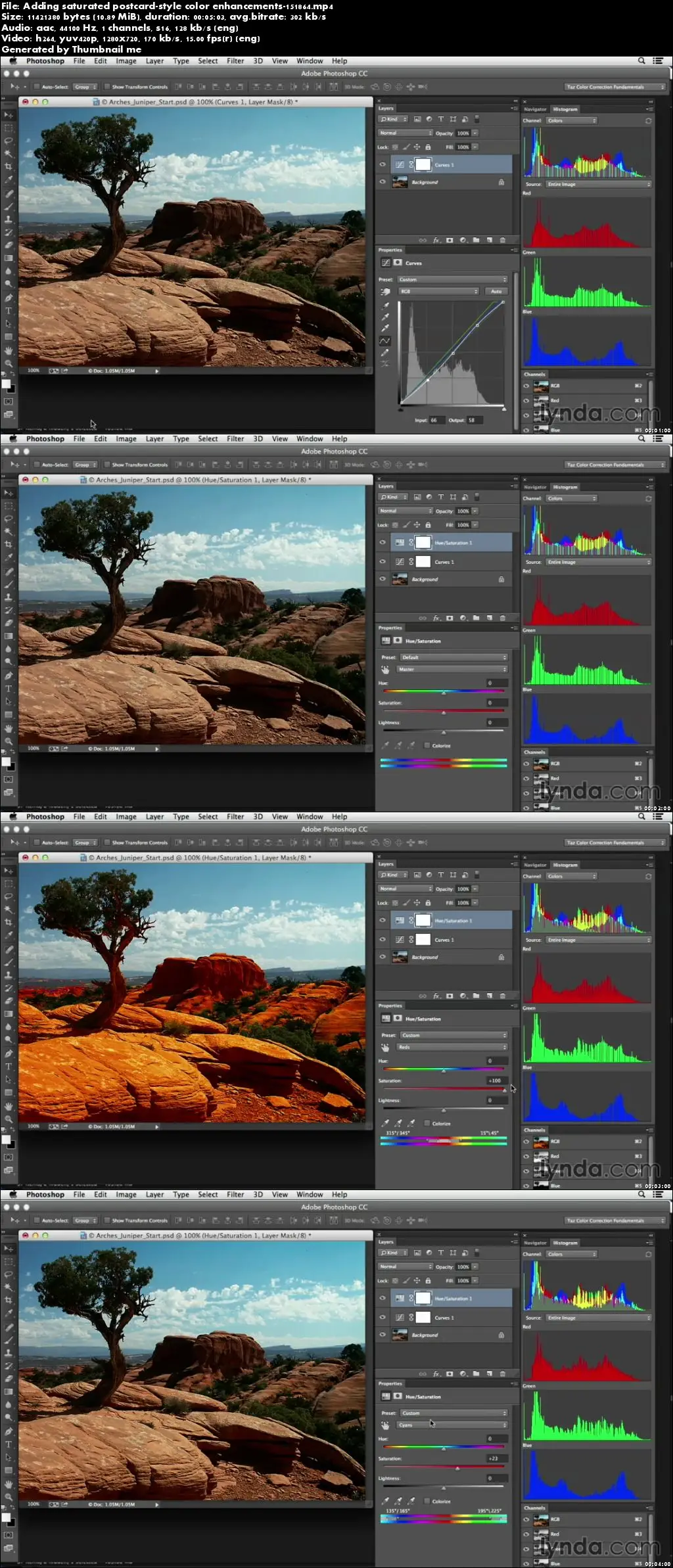Image resolution: width=673 pixels, height=1568 pixels.
Task: Click hand icon beside the Master dropdown
Action: coord(386,669)
